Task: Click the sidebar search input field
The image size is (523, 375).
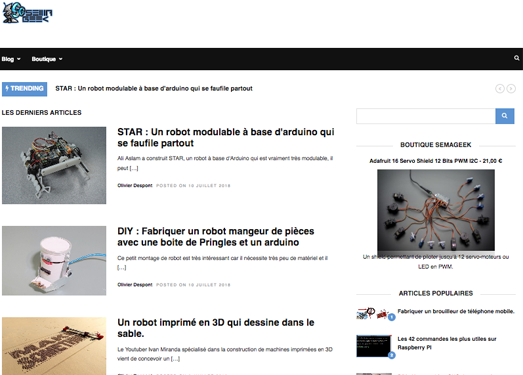Action: coord(426,116)
